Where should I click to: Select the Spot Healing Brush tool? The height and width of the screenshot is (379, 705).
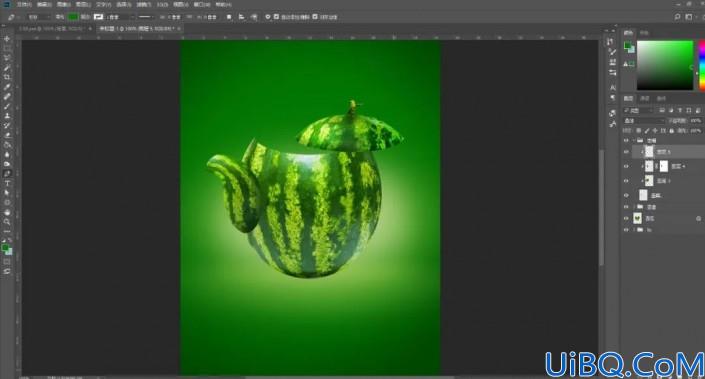(7, 97)
